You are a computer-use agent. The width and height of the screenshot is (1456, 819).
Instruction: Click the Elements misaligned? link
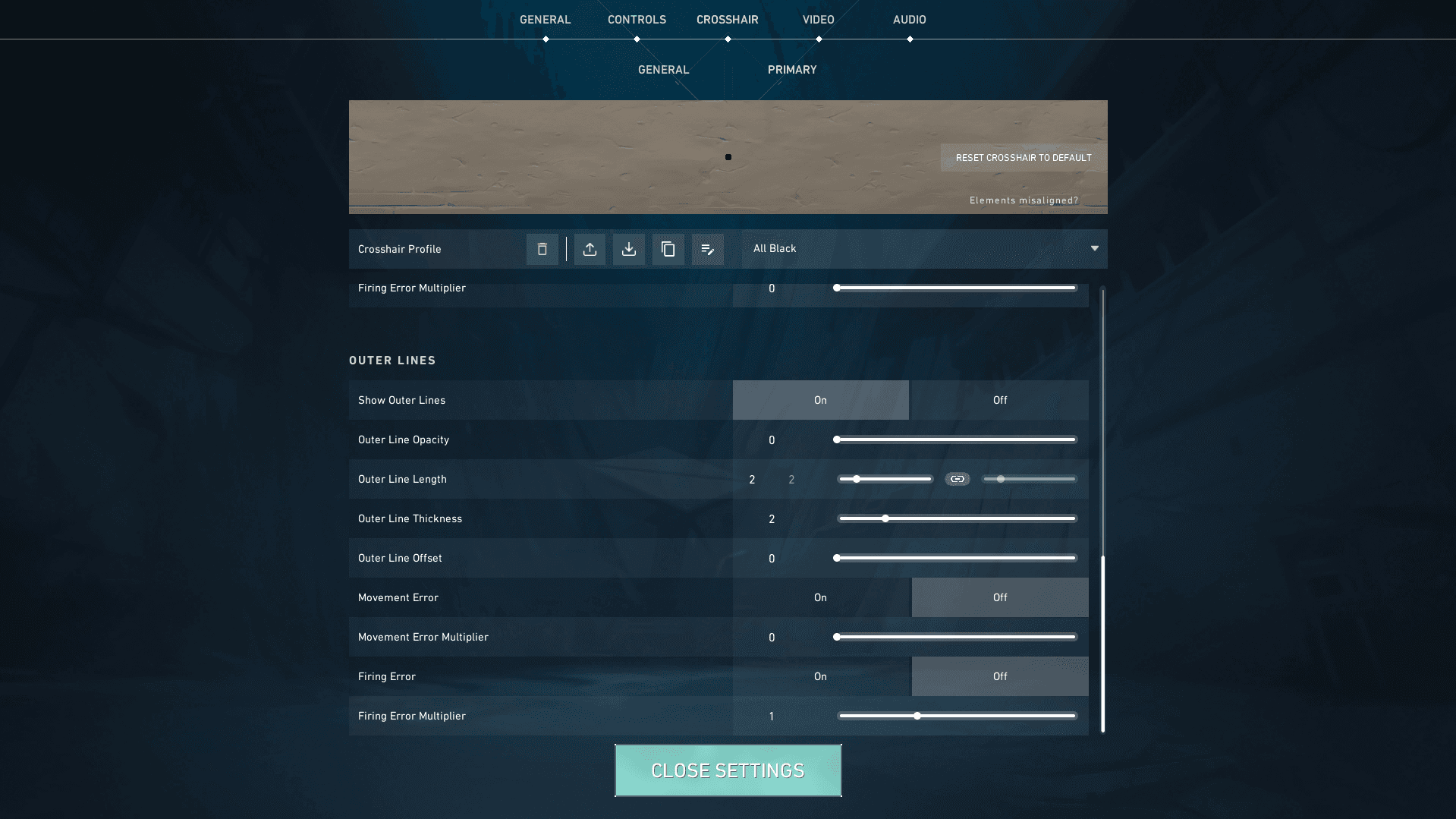(x=1023, y=200)
